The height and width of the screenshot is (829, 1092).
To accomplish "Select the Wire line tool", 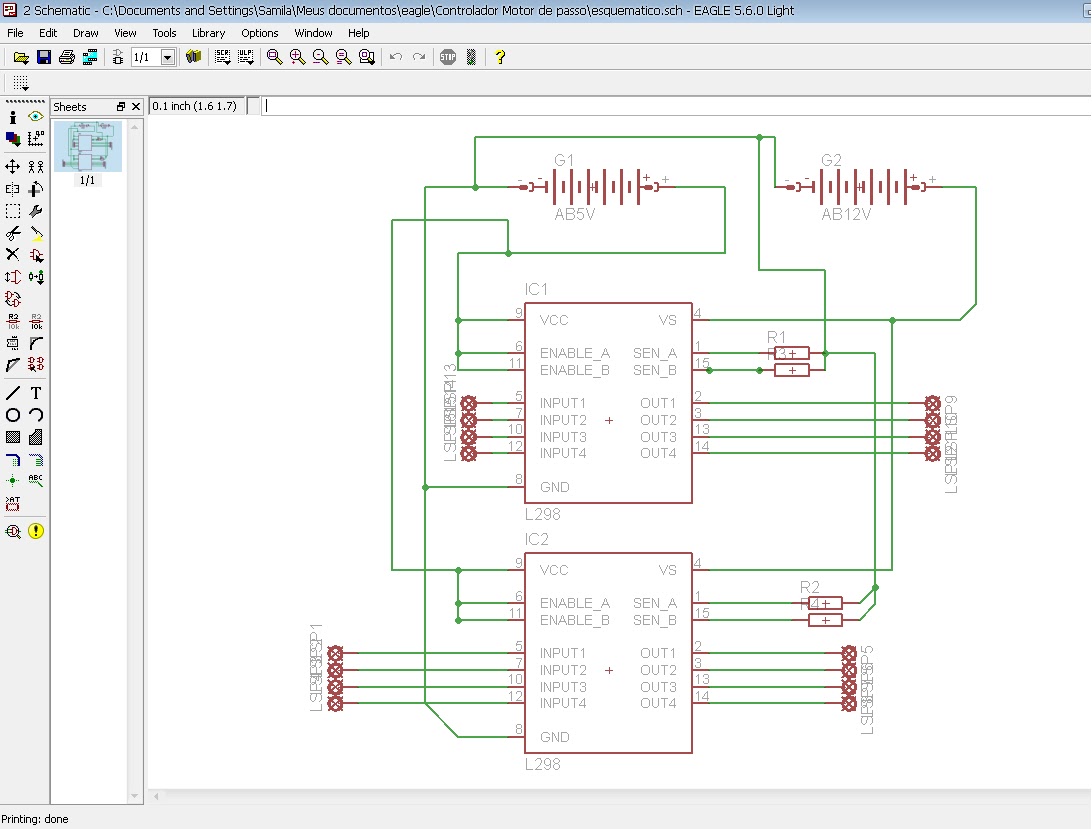I will [13, 393].
